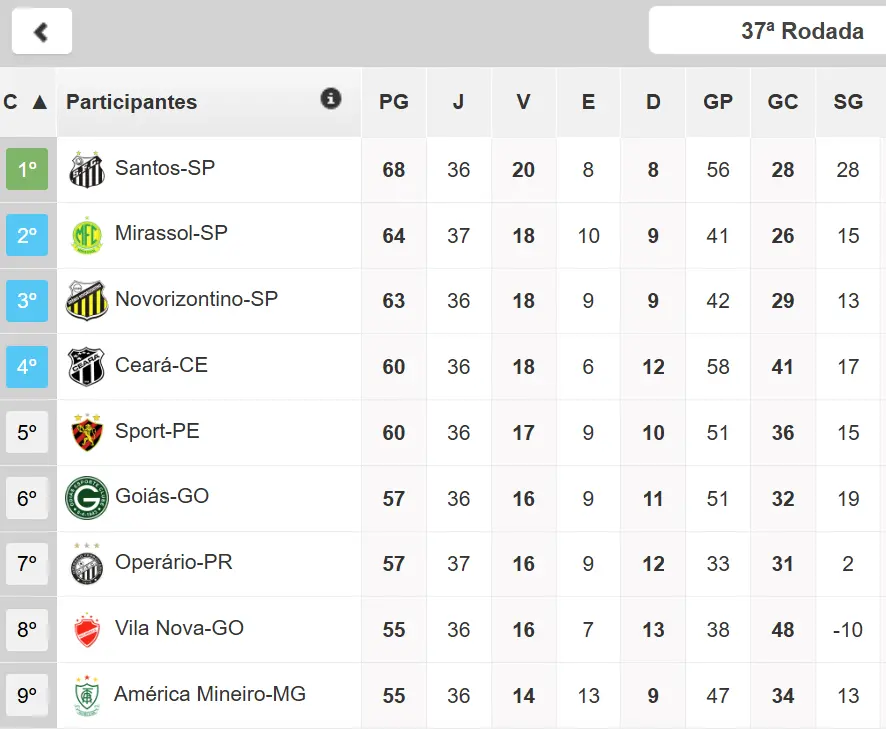
Task: Select the SG column header
Action: [x=848, y=102]
